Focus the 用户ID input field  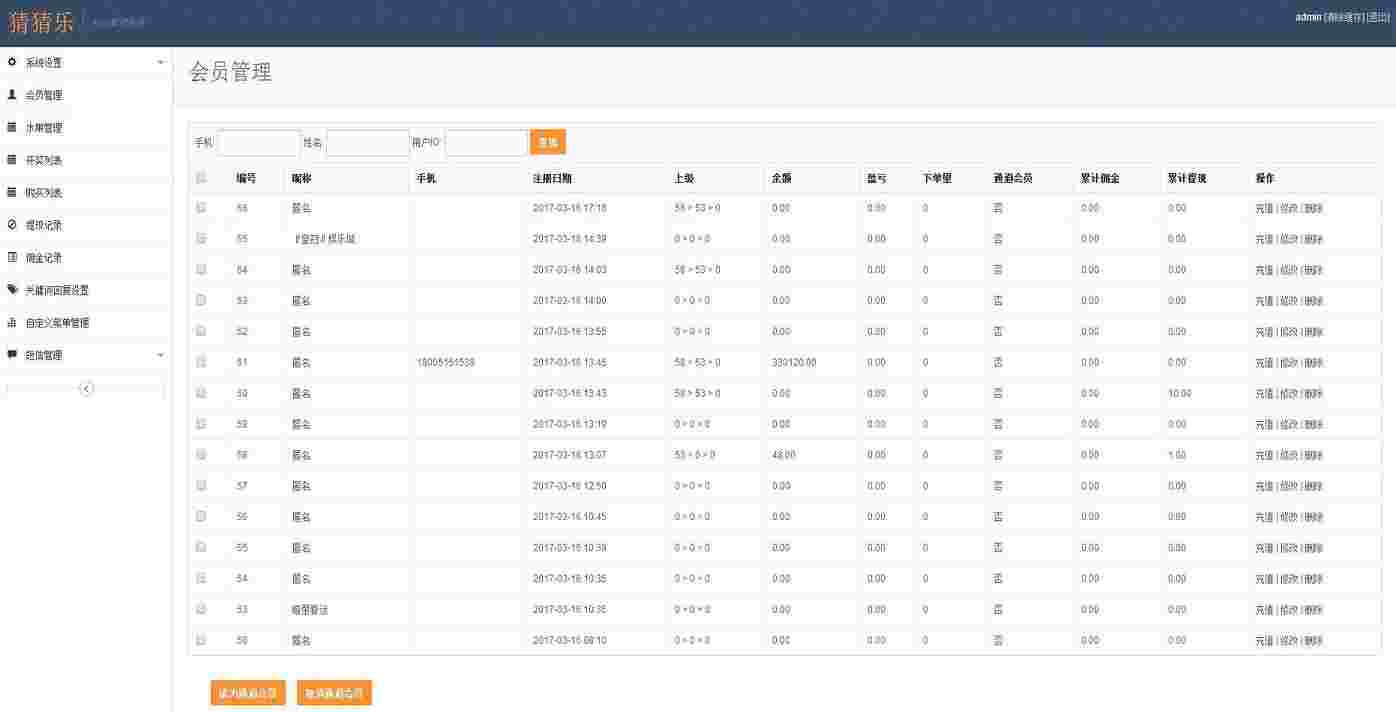click(x=485, y=143)
